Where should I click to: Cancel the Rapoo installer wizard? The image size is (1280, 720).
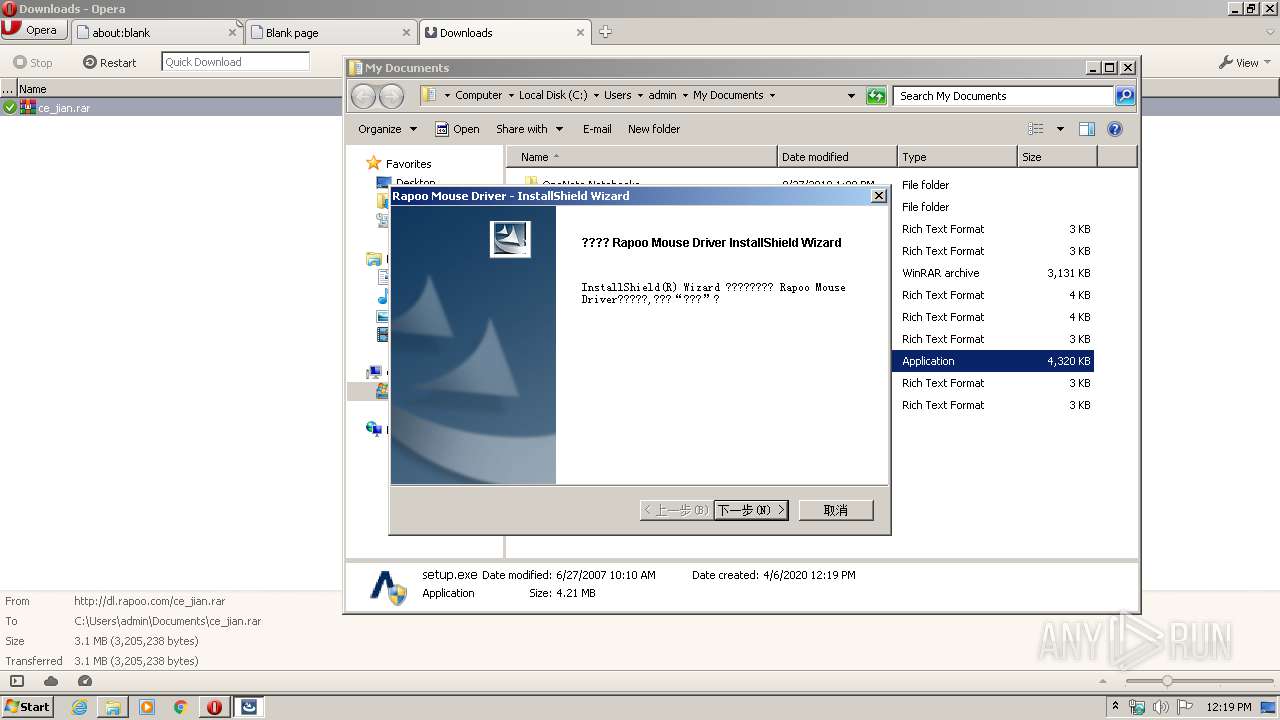click(836, 510)
